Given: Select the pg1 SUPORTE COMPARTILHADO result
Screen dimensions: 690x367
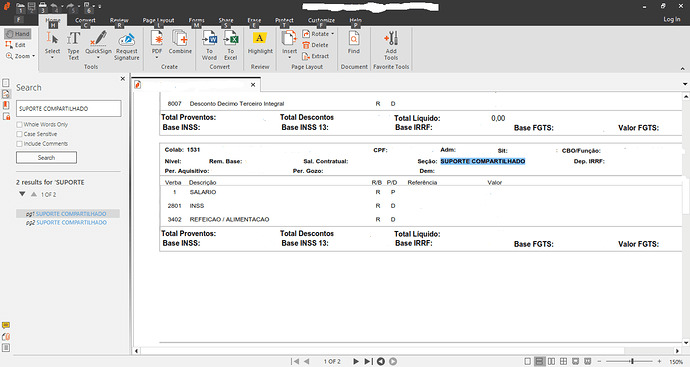Looking at the screenshot, I should pyautogui.click(x=68, y=213).
